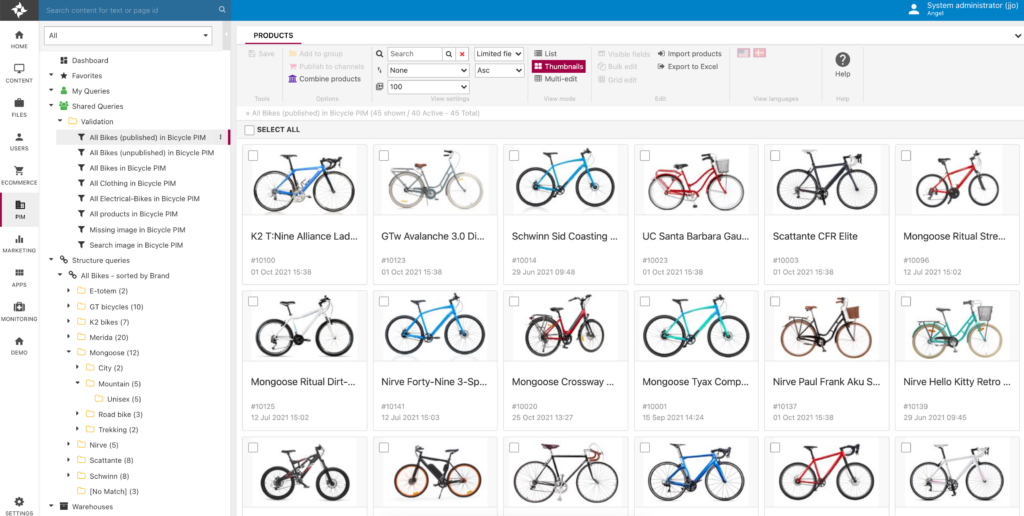This screenshot has height=516, width=1024.
Task: Switch to Multi-edit view mode
Action: coord(555,78)
